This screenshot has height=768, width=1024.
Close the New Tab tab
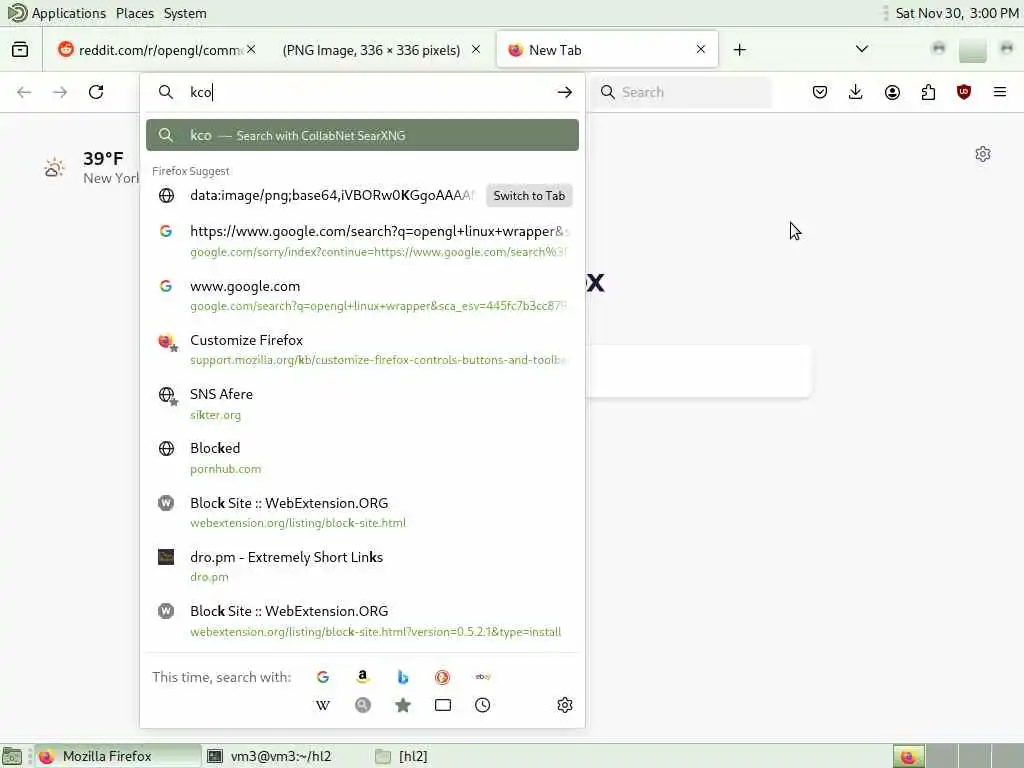coord(701,50)
